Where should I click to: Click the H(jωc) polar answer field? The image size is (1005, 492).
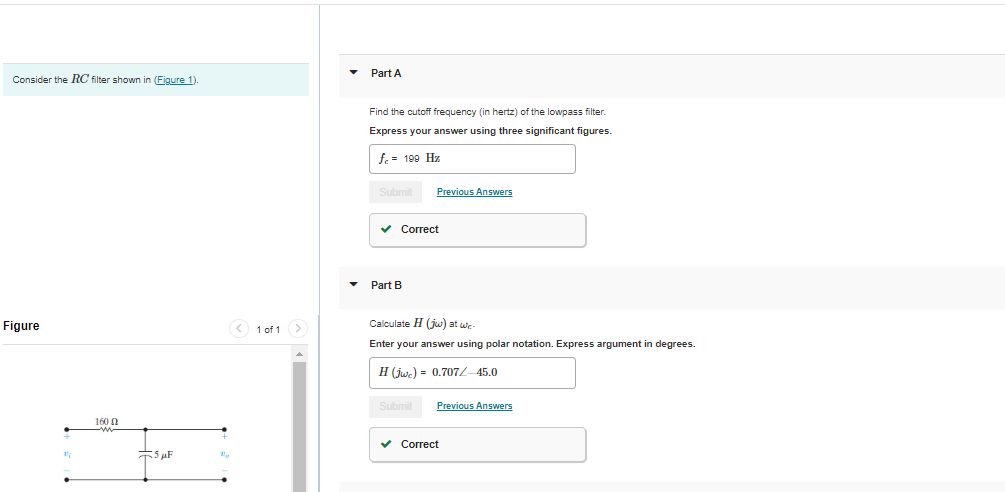coord(472,373)
